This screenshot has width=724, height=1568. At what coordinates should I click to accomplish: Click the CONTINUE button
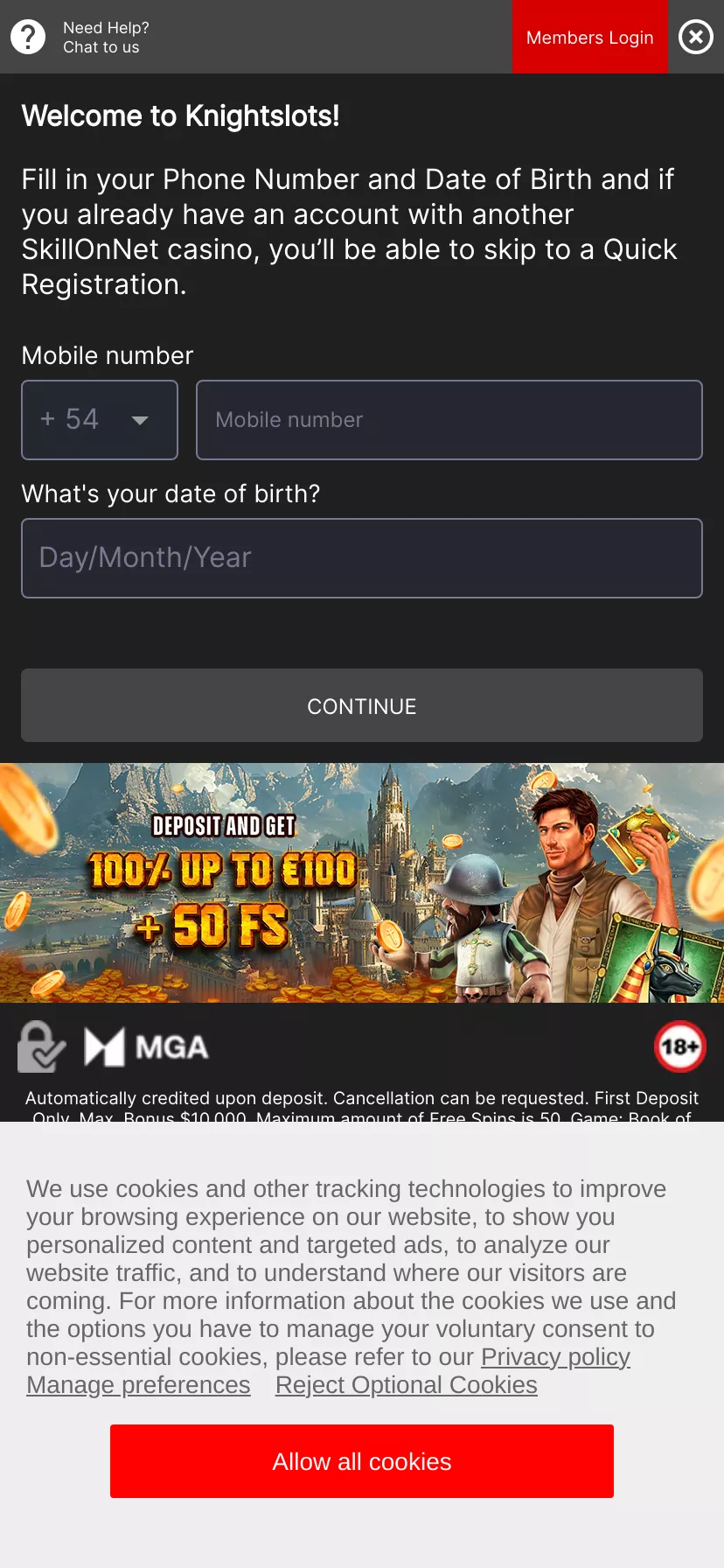pos(362,705)
